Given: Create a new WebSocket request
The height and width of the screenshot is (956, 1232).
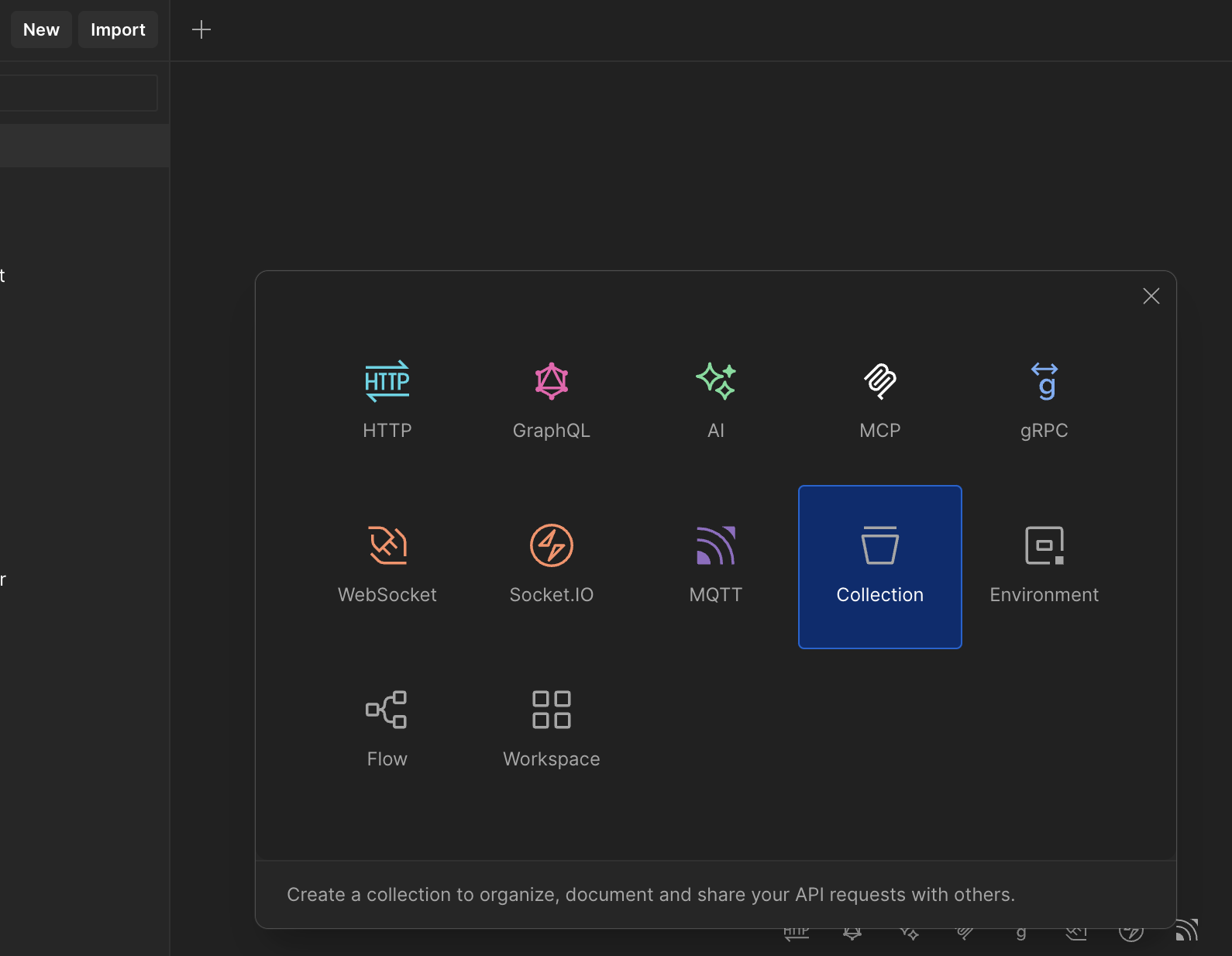Looking at the screenshot, I should point(387,567).
